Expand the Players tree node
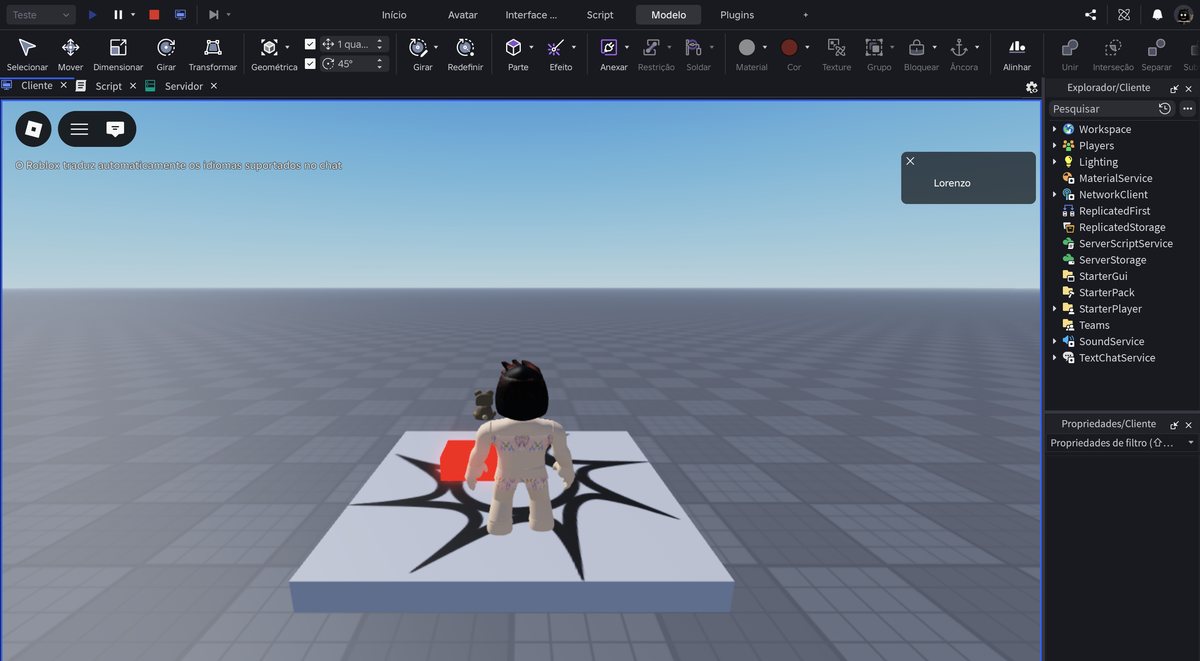Image resolution: width=1200 pixels, height=661 pixels. click(1054, 145)
